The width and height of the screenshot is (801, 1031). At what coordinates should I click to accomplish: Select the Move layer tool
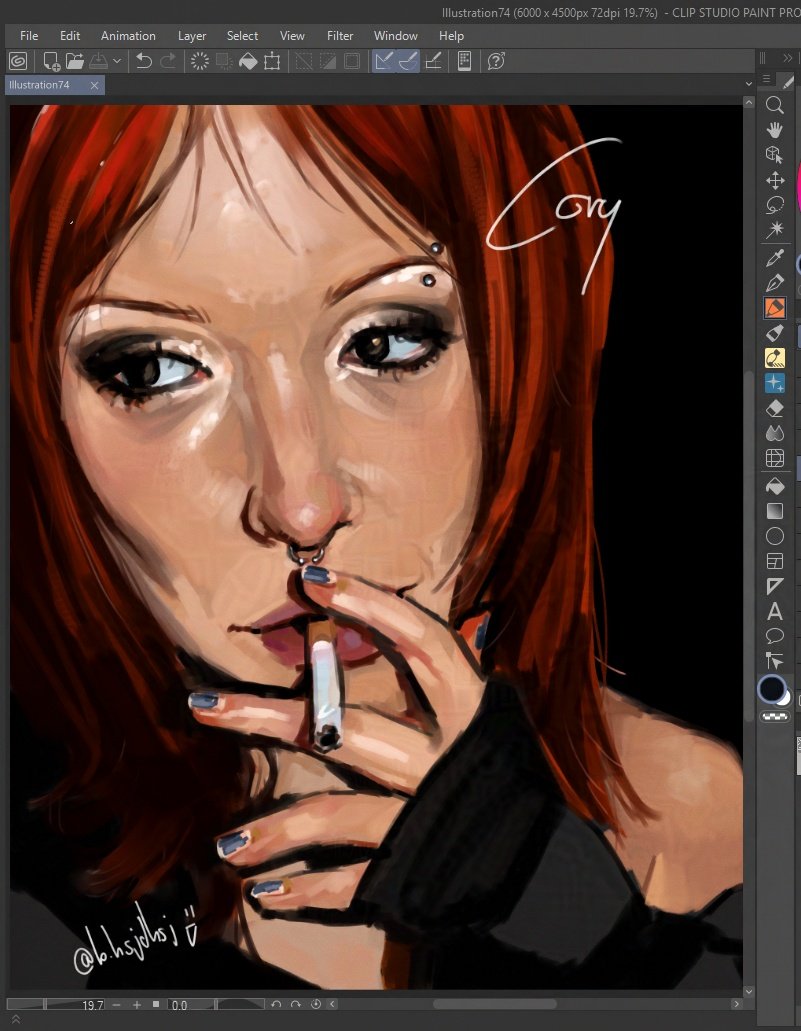(775, 180)
